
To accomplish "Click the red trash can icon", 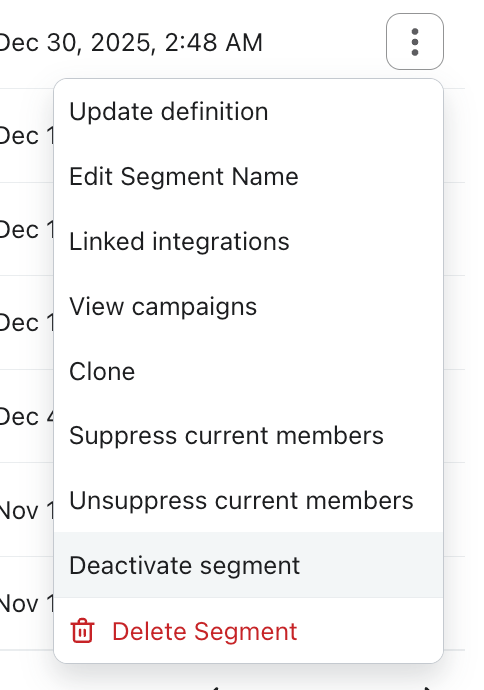I will [x=82, y=631].
